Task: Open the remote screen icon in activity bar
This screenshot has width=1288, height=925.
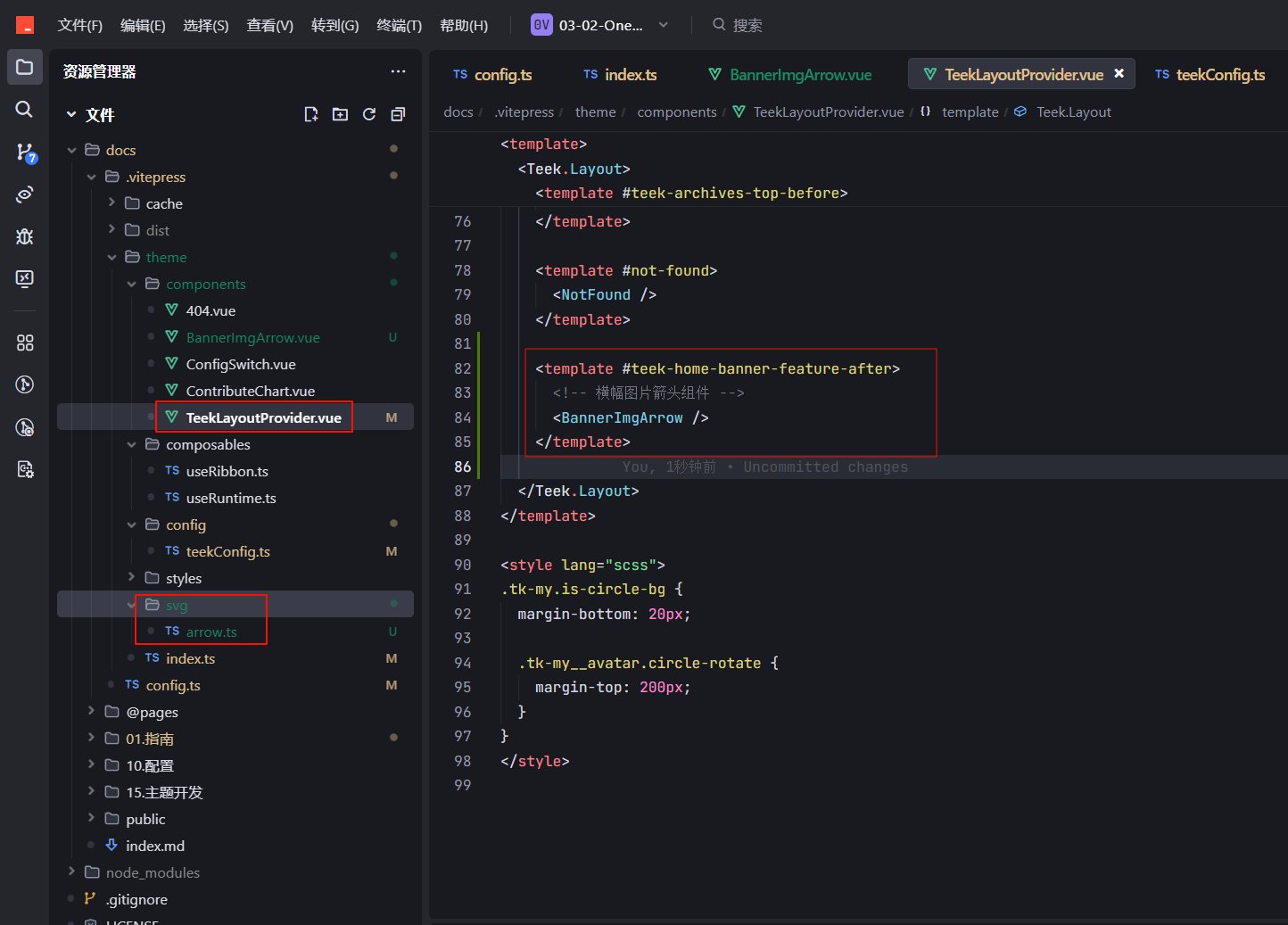Action: tap(25, 278)
